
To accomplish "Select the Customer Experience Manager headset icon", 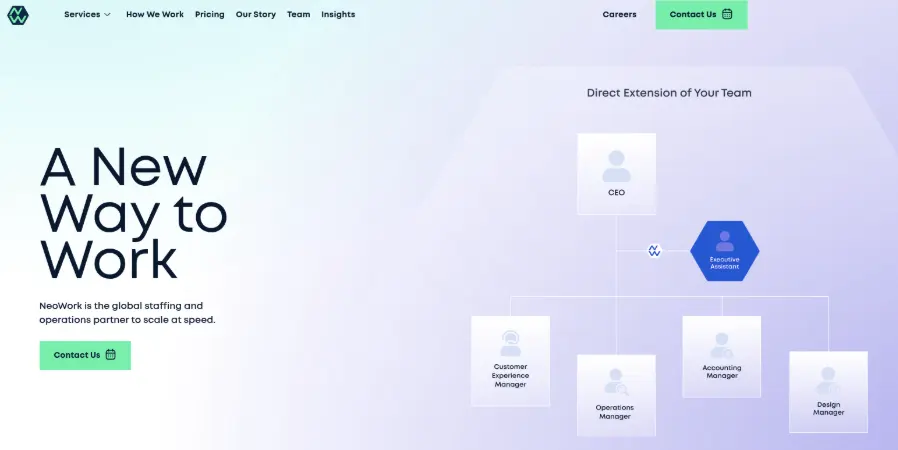I will coord(510,344).
